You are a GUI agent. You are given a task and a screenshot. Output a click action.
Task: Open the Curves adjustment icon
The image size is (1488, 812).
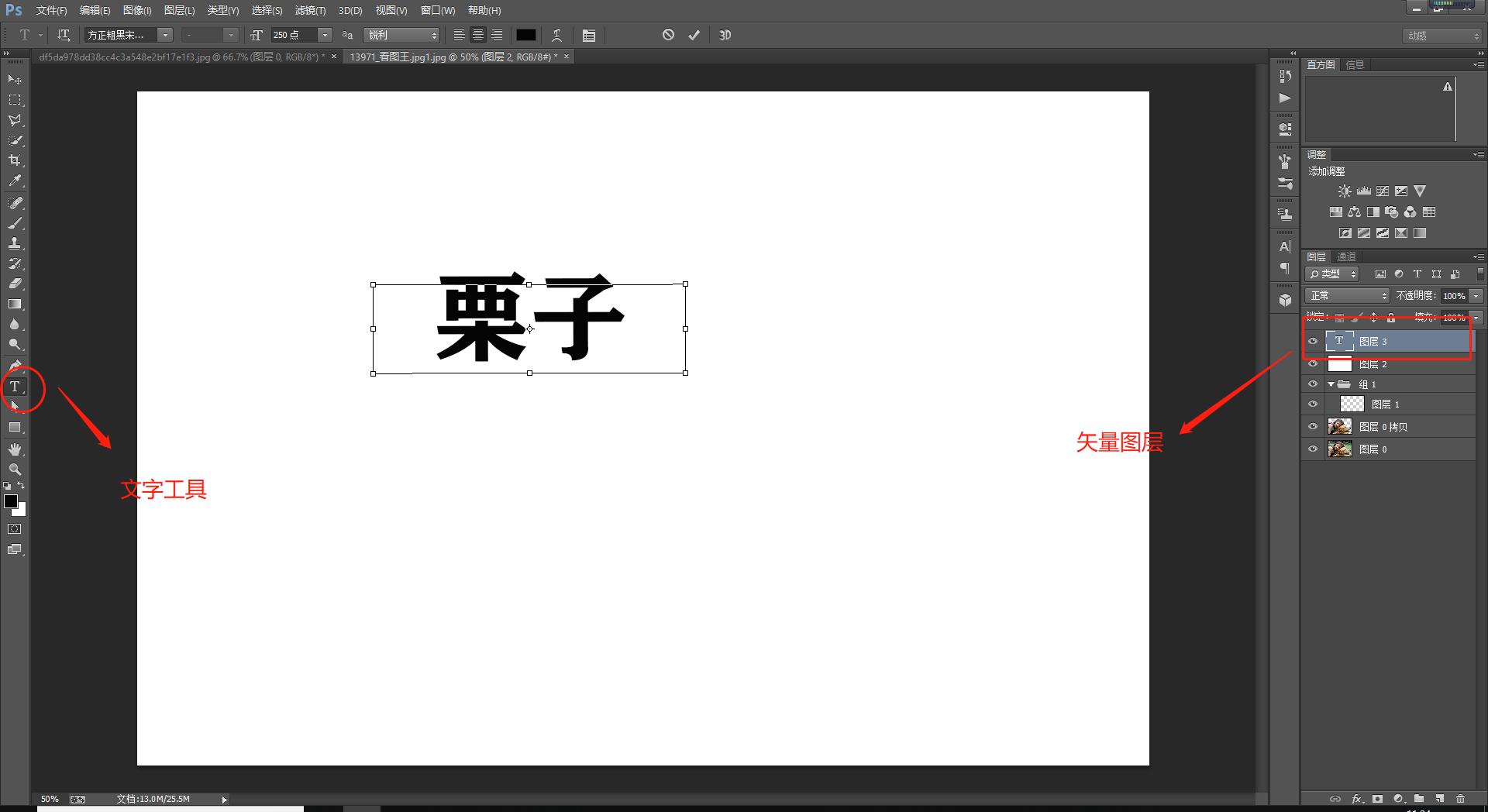[1383, 191]
